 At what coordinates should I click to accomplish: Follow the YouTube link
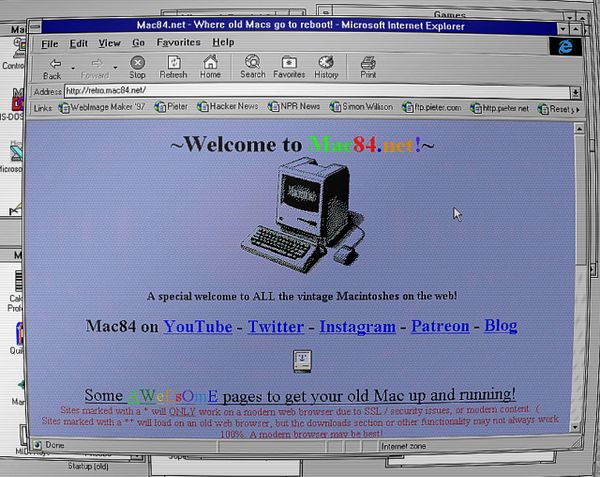(198, 327)
